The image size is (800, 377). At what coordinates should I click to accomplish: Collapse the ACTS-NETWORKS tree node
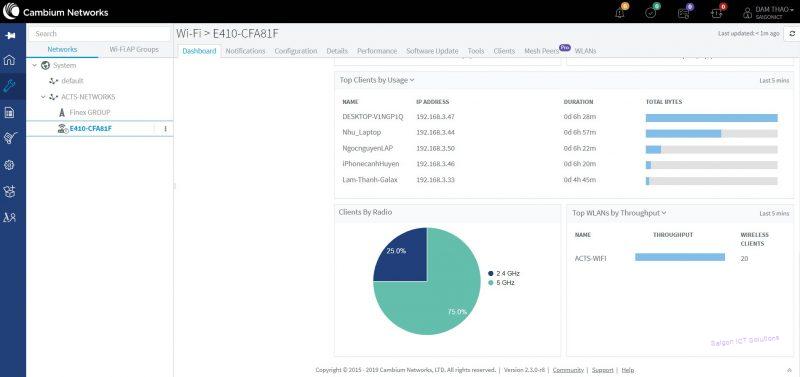(43, 97)
